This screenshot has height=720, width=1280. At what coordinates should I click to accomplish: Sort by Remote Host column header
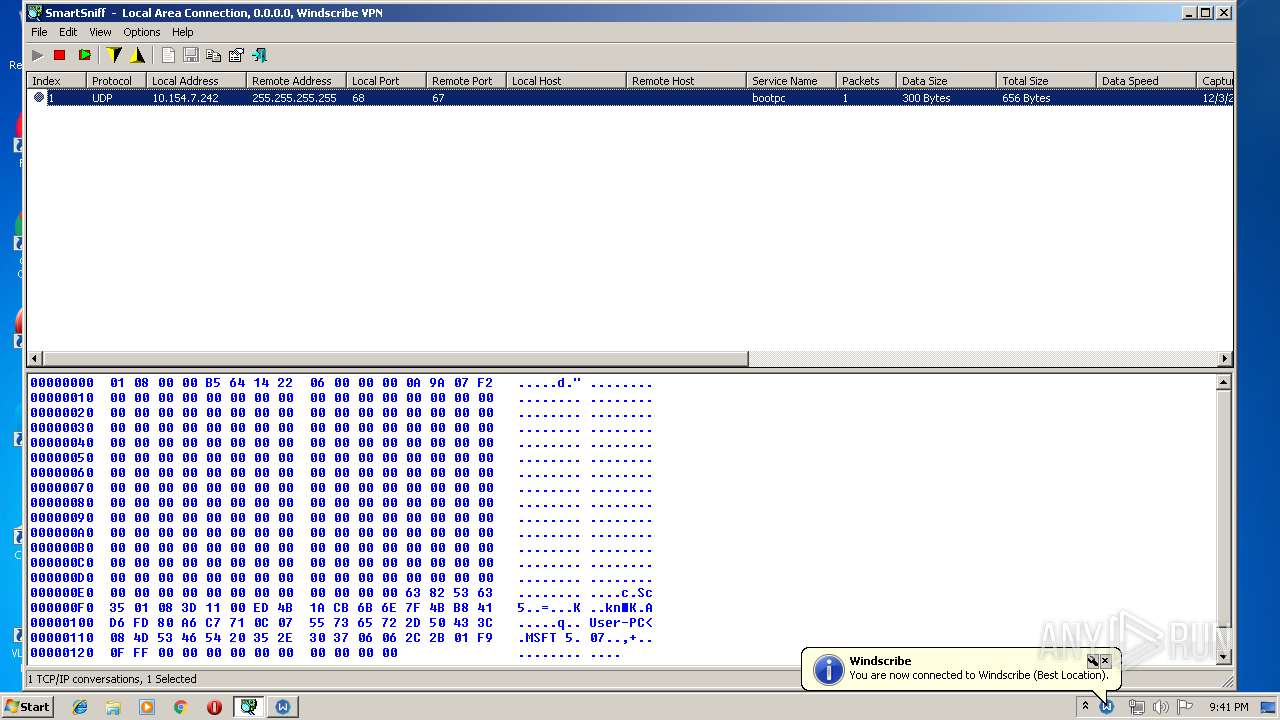coord(686,81)
